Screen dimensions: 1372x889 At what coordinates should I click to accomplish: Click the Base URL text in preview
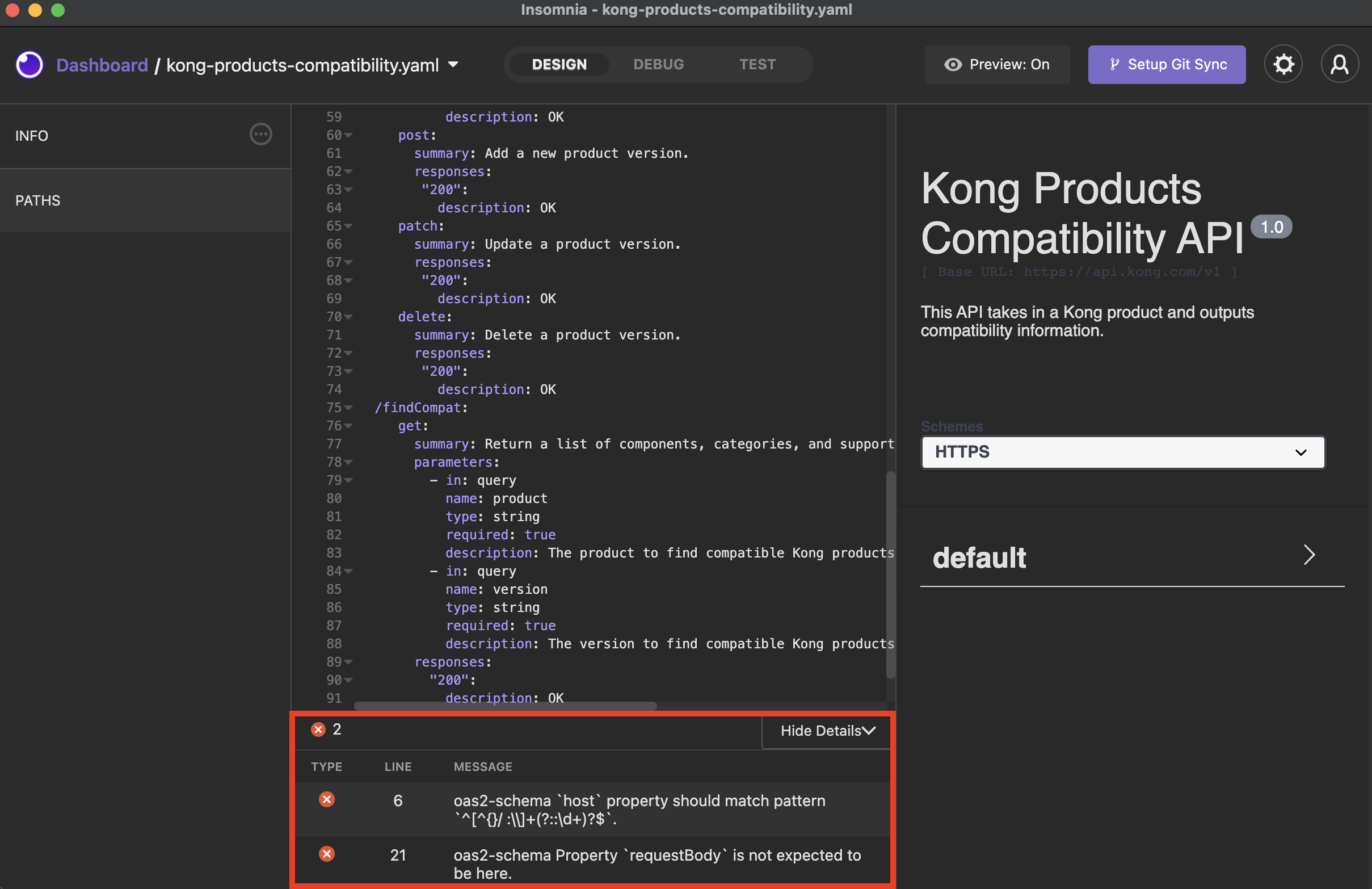pyautogui.click(x=1079, y=272)
